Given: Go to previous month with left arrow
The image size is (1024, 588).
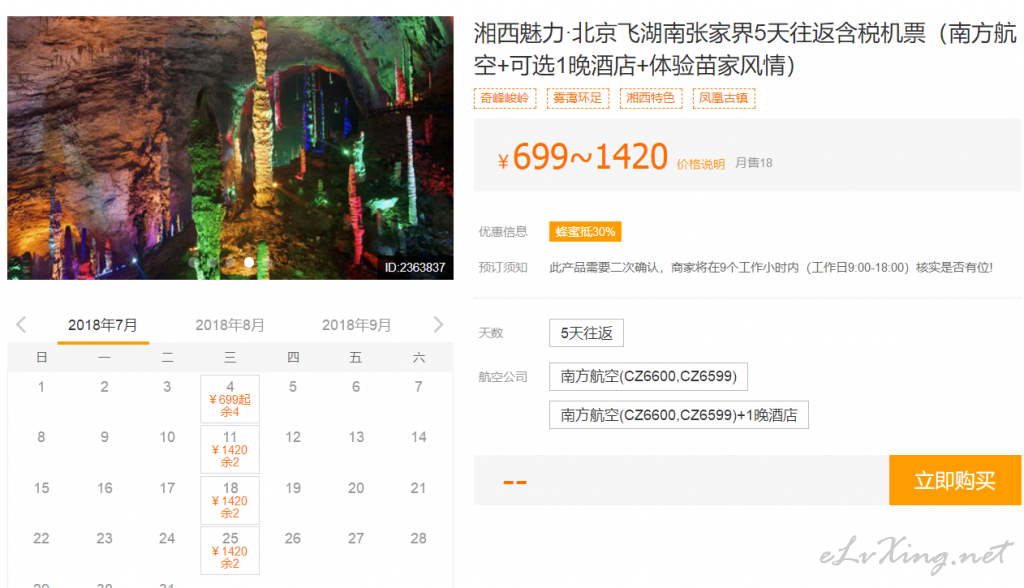Looking at the screenshot, I should [x=22, y=325].
